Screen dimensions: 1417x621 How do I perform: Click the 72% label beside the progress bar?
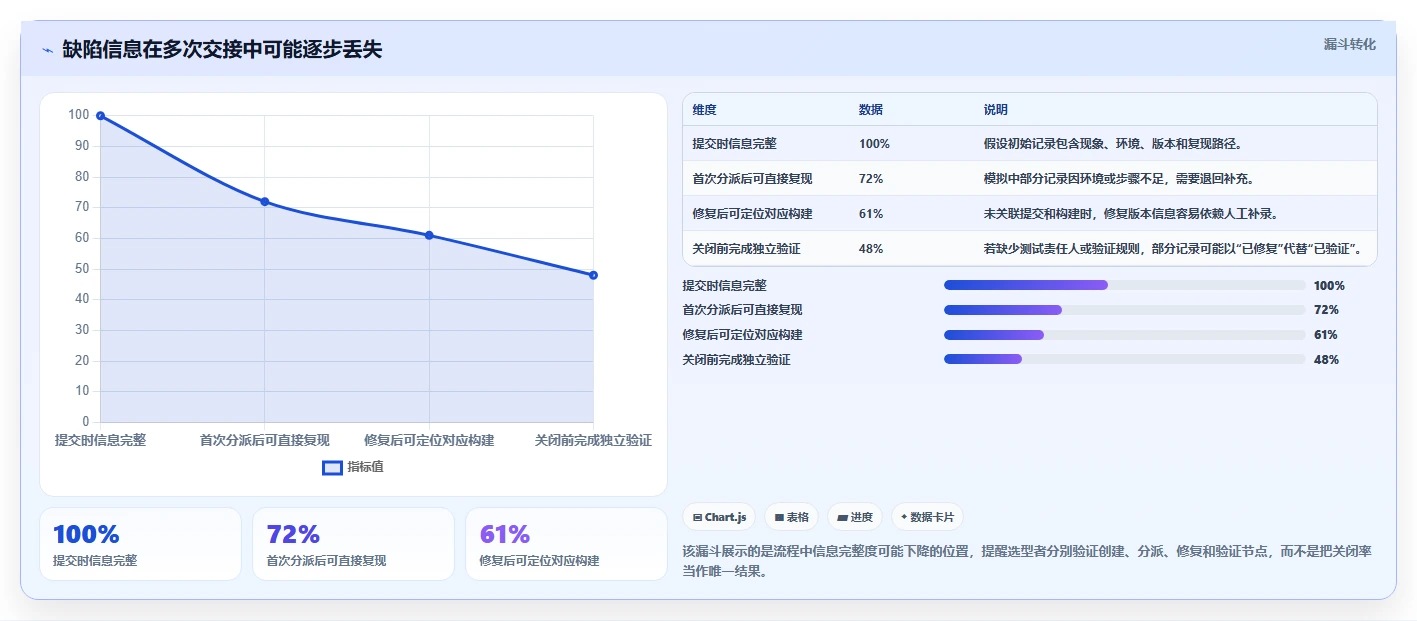click(1326, 310)
